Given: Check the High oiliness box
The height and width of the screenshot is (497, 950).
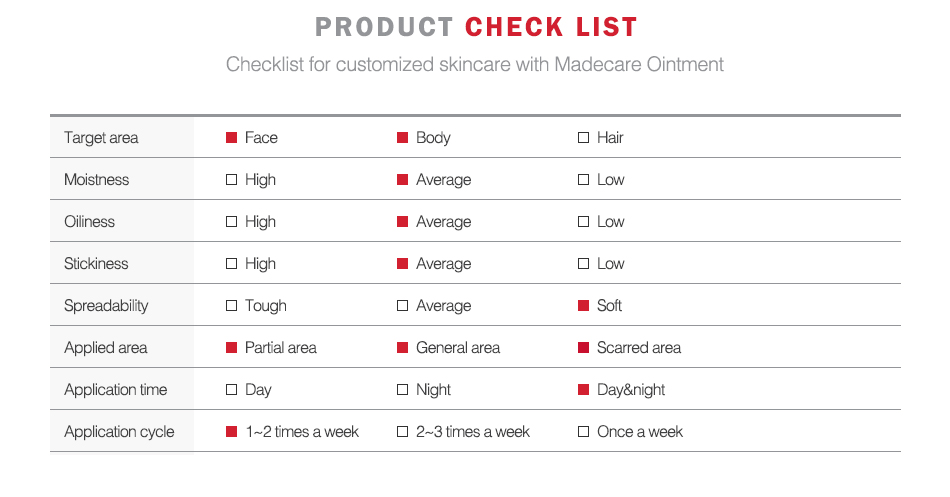Looking at the screenshot, I should (231, 222).
